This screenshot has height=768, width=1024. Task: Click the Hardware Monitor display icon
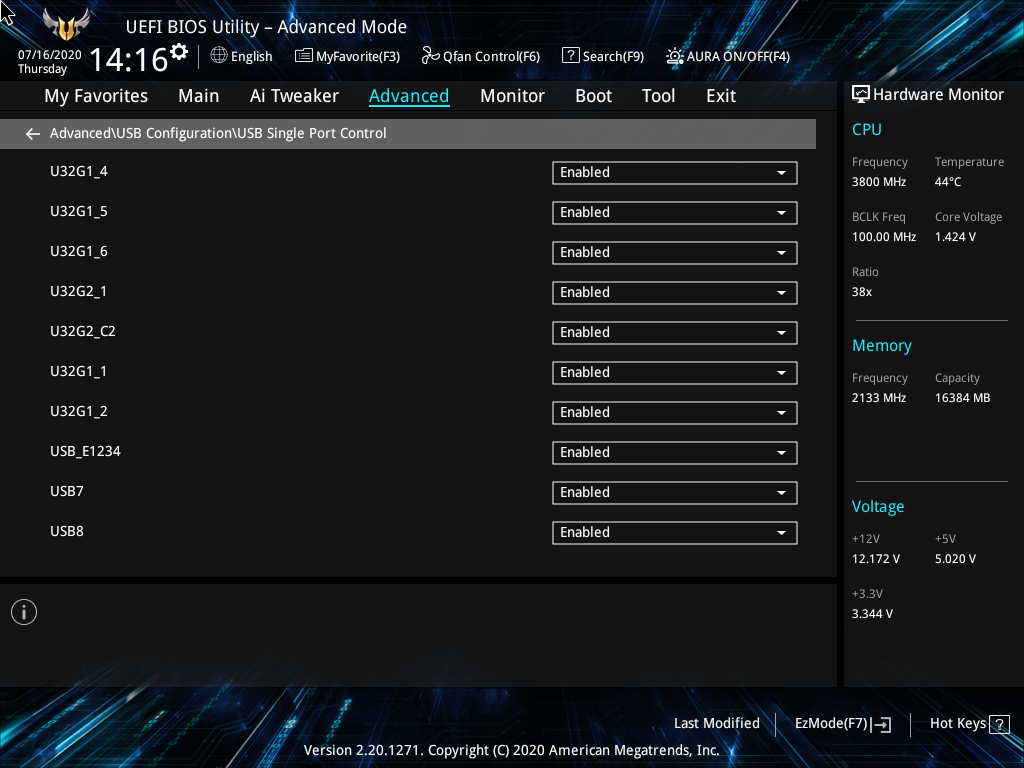pos(861,95)
